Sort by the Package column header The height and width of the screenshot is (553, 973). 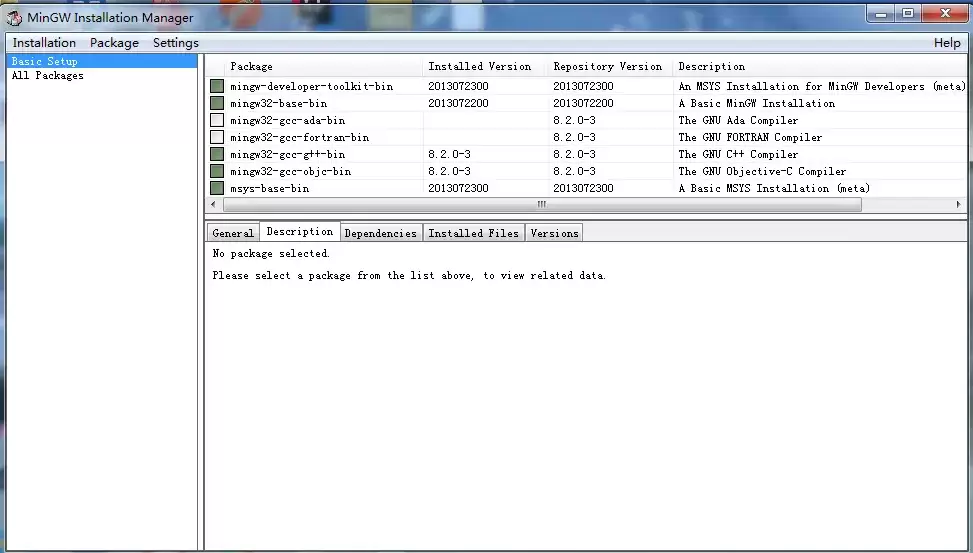pos(324,66)
